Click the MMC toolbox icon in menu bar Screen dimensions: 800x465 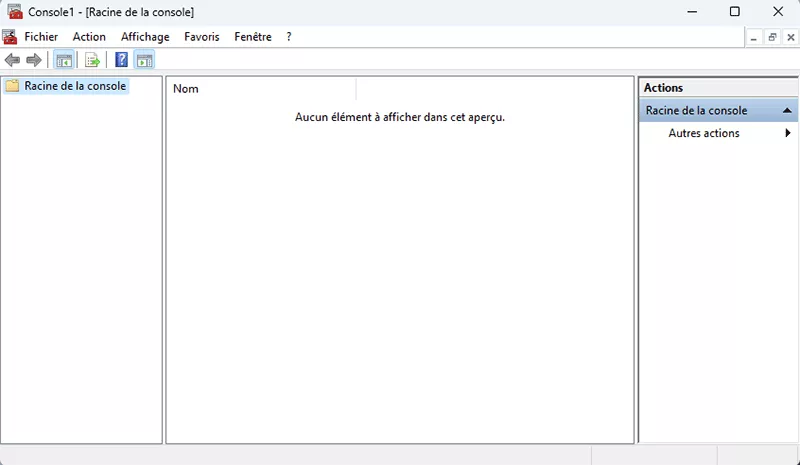click(10, 37)
